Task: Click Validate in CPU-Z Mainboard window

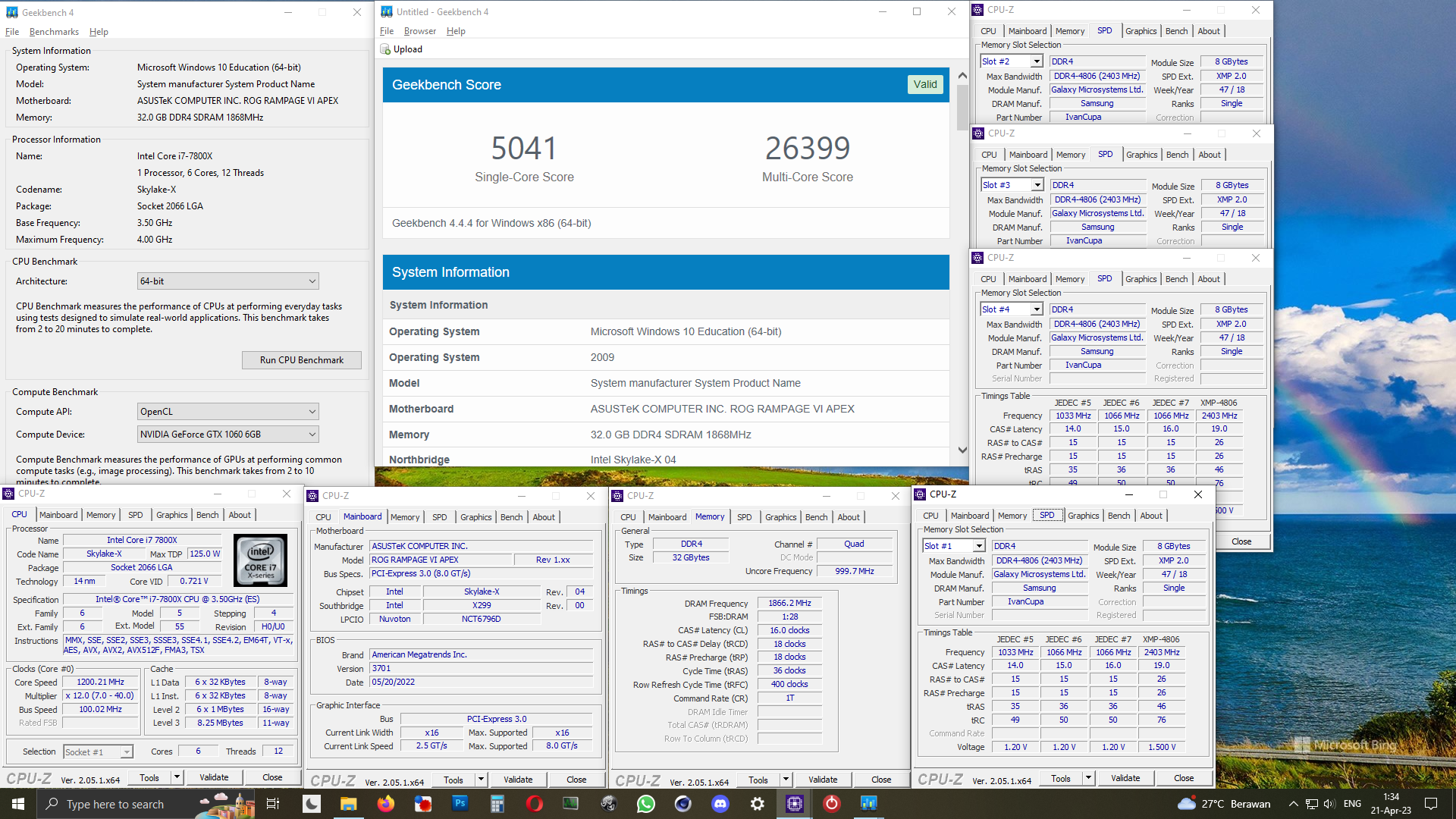Action: pyautogui.click(x=518, y=780)
